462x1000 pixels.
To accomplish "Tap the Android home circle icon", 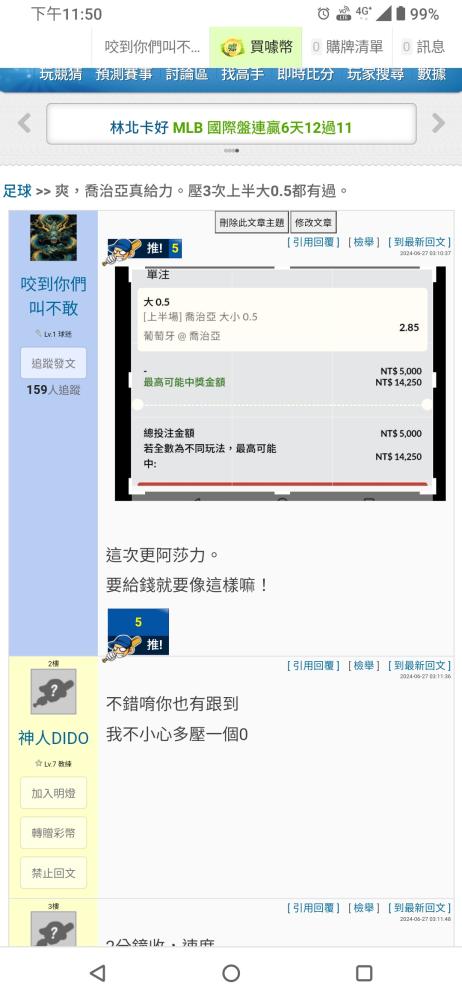I will 231,973.
